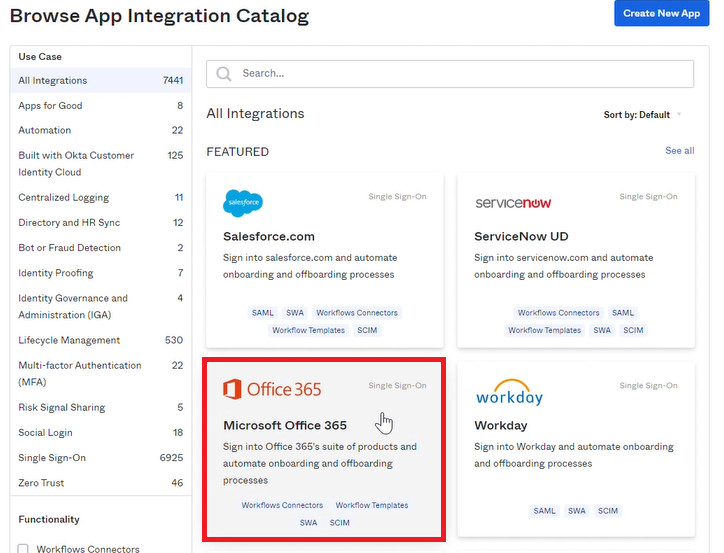Viewport: 724px width, 553px height.
Task: Click SAML tag on Workday card
Action: pyautogui.click(x=544, y=511)
